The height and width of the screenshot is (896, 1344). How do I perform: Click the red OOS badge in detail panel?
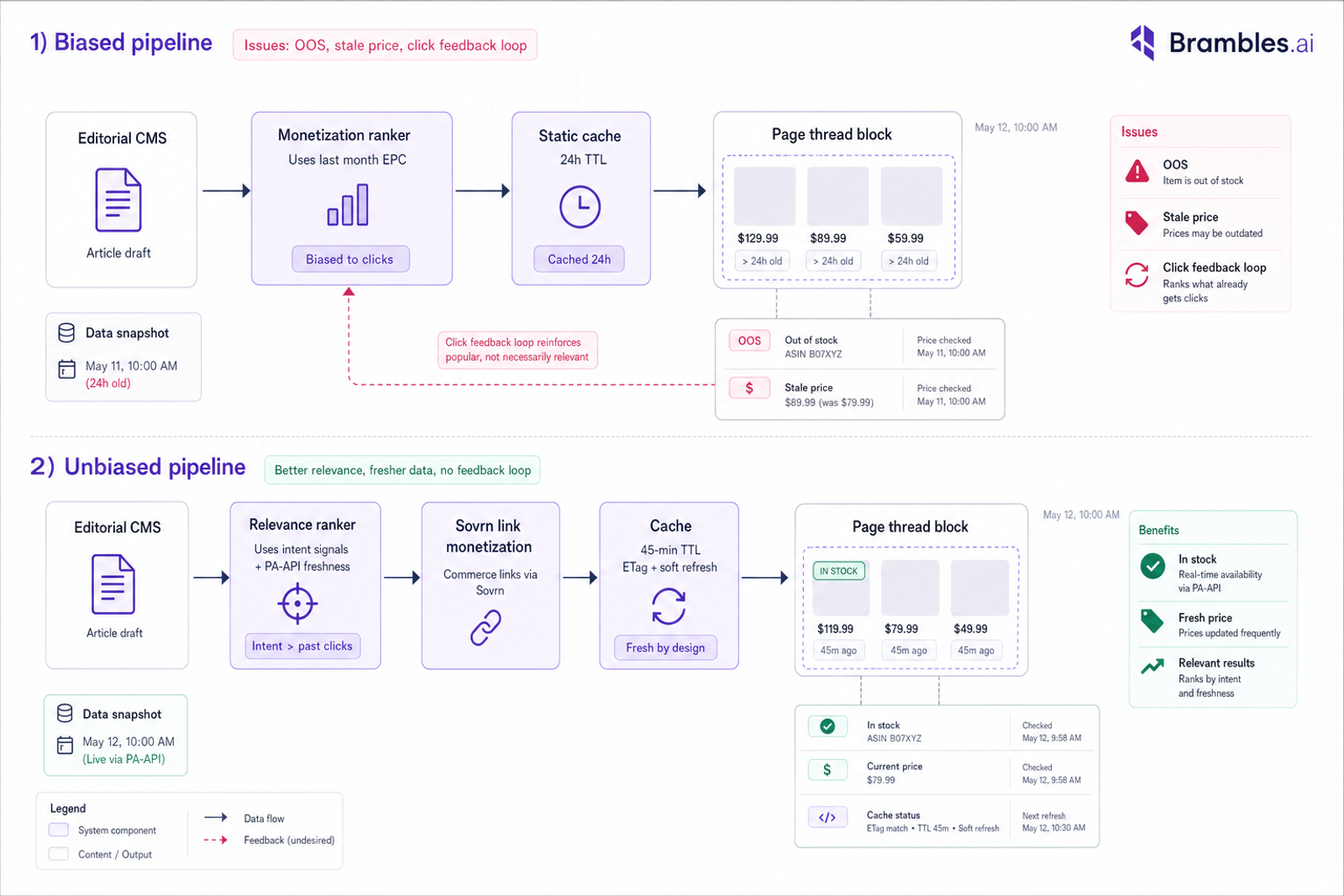point(749,341)
